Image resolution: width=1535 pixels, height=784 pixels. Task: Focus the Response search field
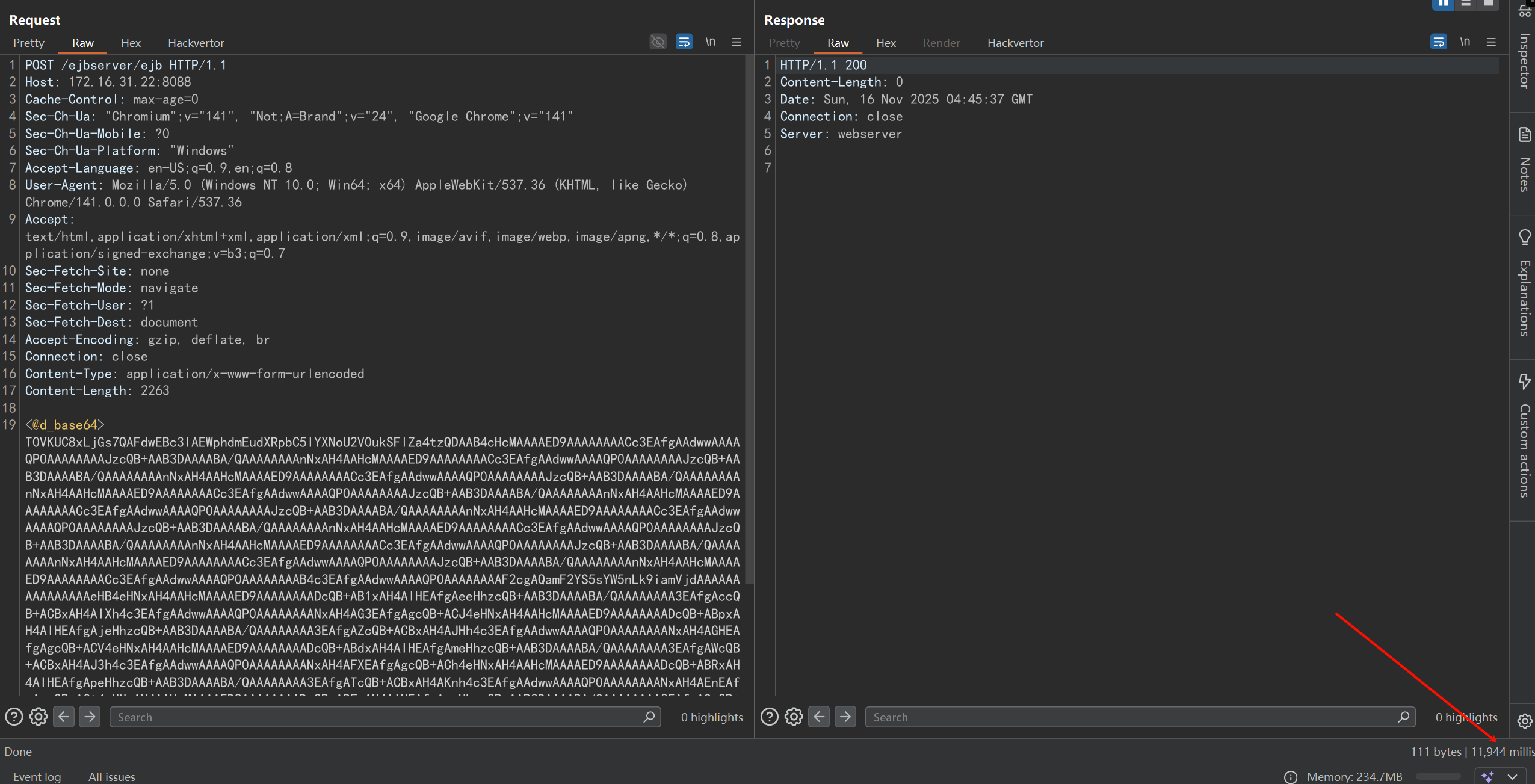click(1131, 717)
